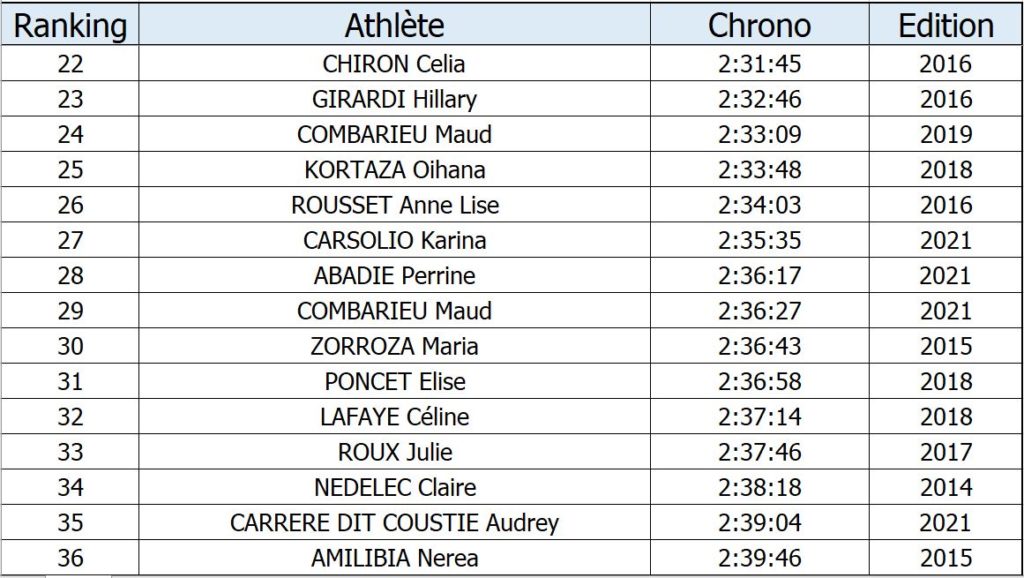Select the edition cell 2017 for ROUX Julie
The height and width of the screenshot is (578, 1024).
(x=946, y=451)
